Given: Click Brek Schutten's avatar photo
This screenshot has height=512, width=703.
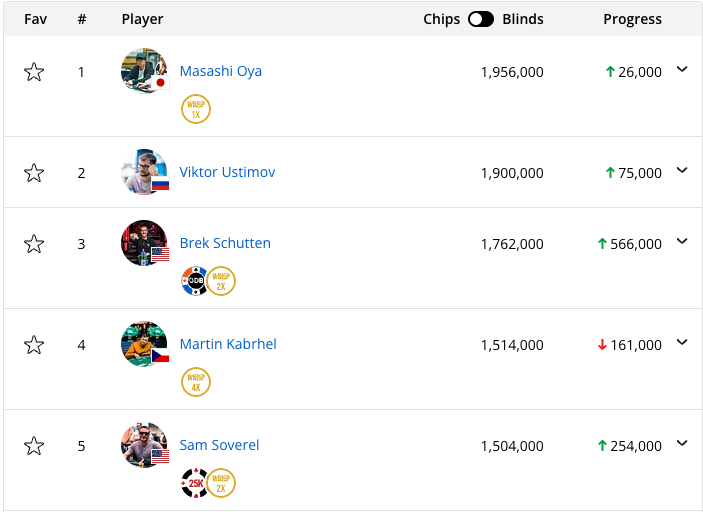Looking at the screenshot, I should click(x=144, y=243).
